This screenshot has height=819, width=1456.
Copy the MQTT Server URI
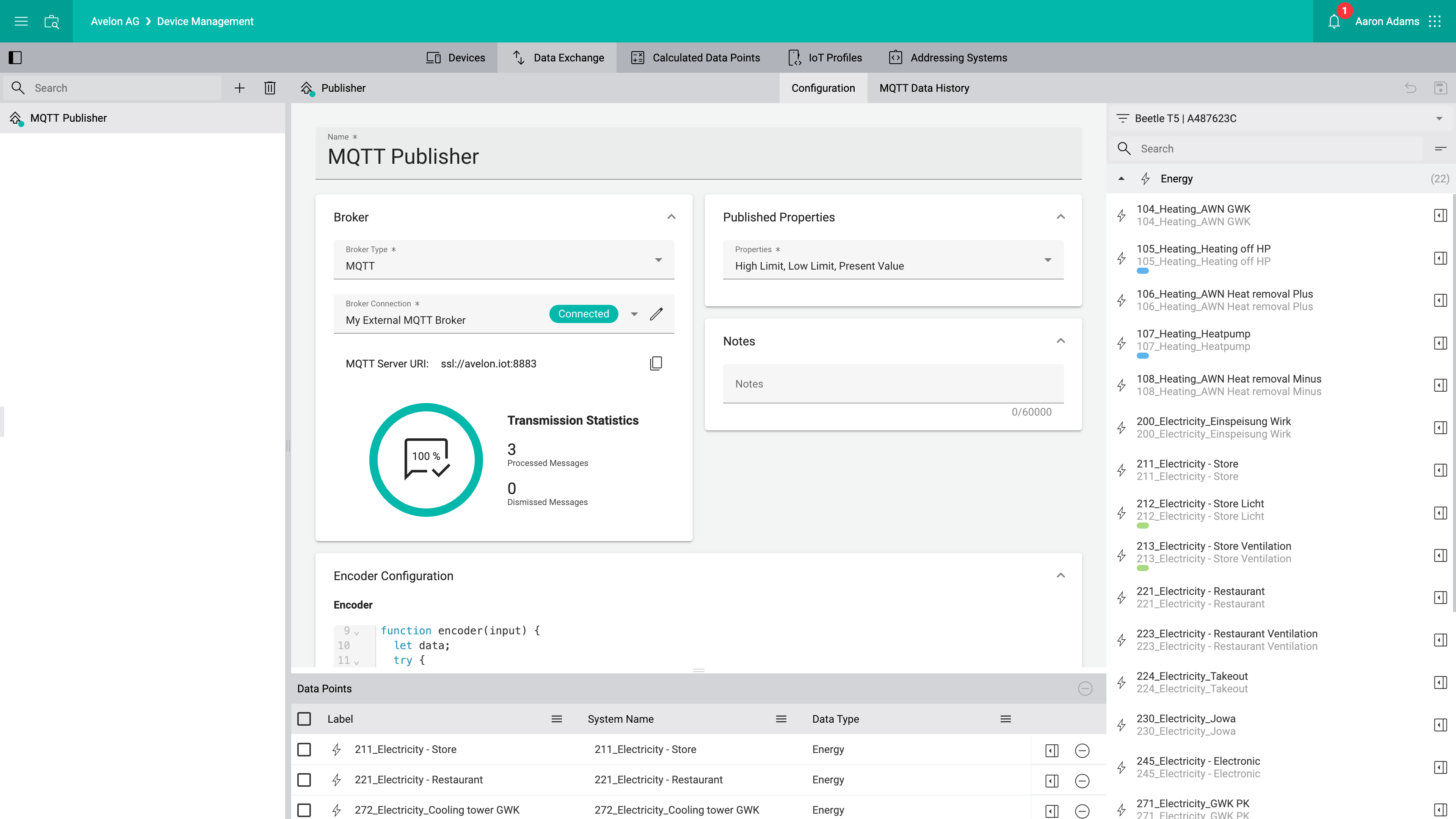click(x=656, y=364)
